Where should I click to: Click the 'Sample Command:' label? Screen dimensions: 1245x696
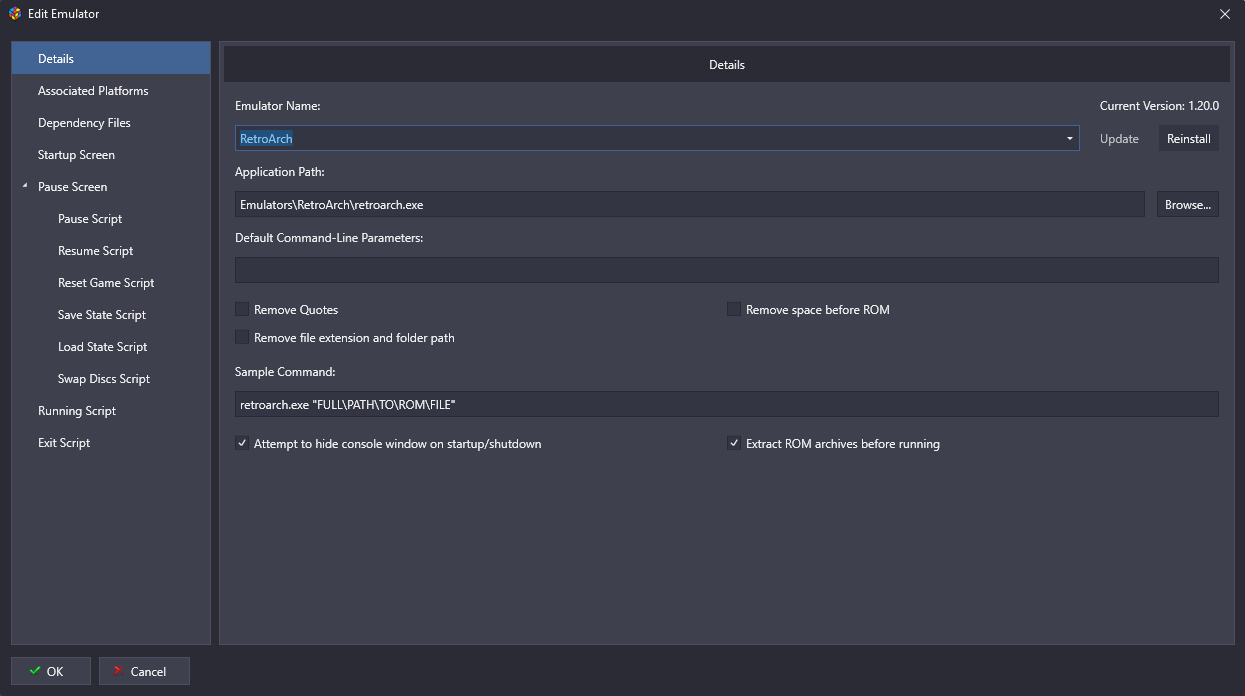click(x=285, y=372)
